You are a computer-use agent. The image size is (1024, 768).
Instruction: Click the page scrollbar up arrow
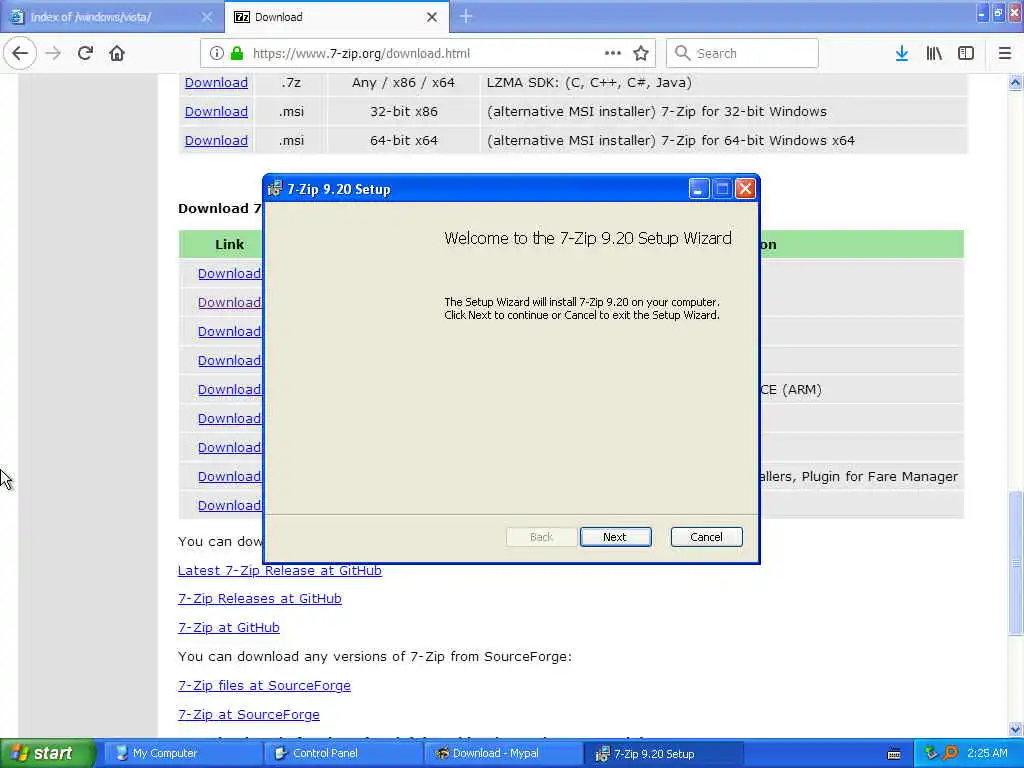tap(1015, 82)
